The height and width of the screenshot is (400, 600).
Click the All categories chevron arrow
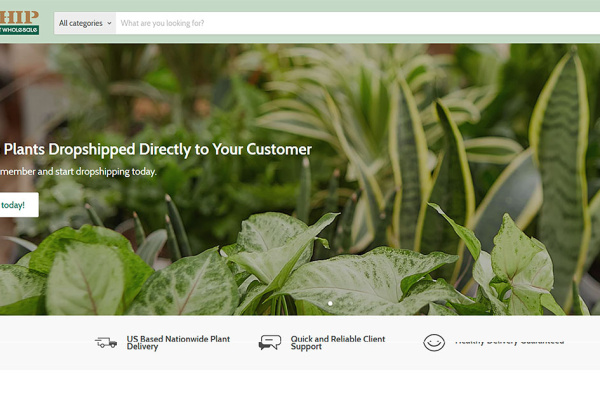[109, 23]
